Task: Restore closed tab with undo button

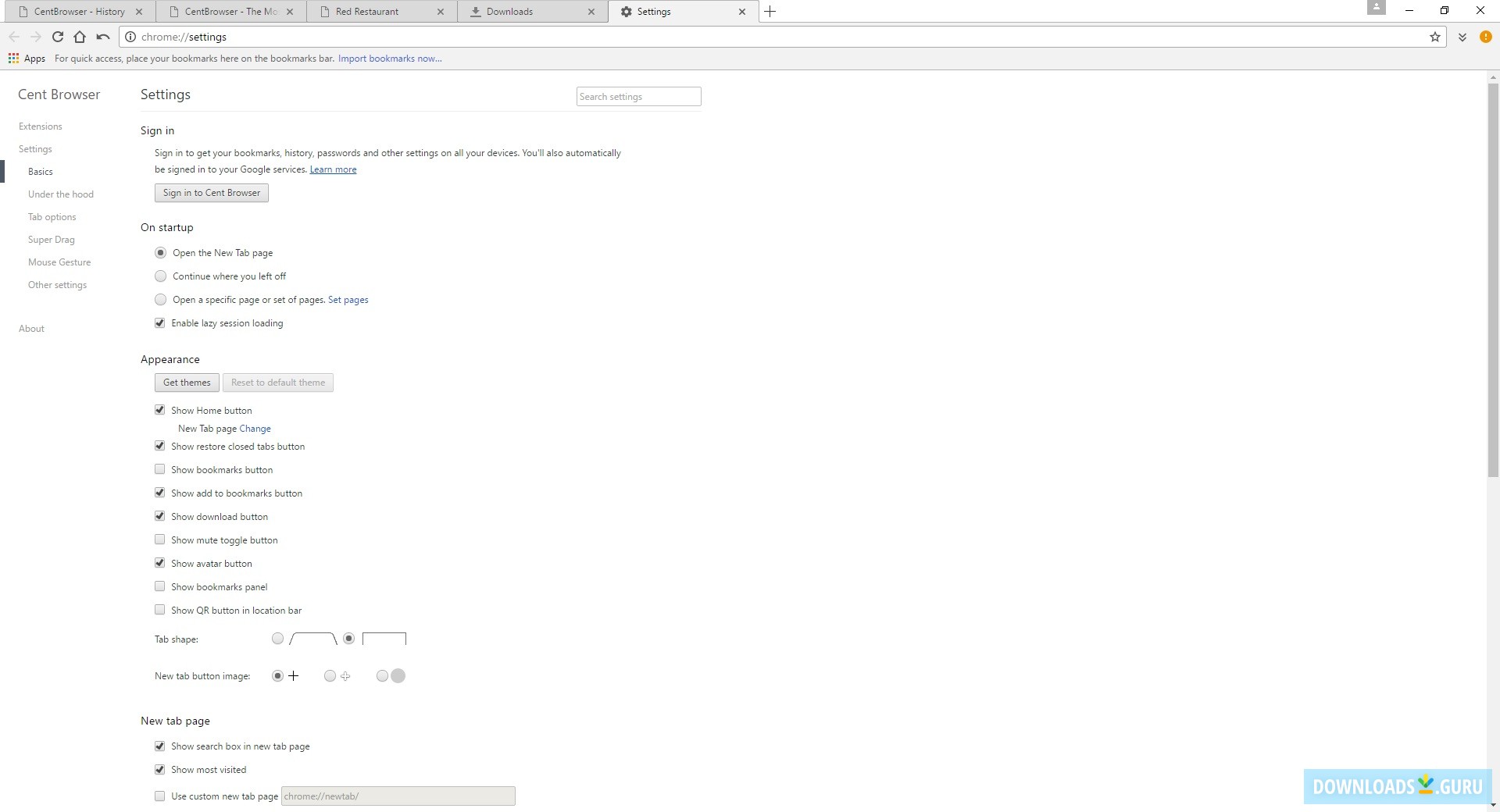Action: 102,37
